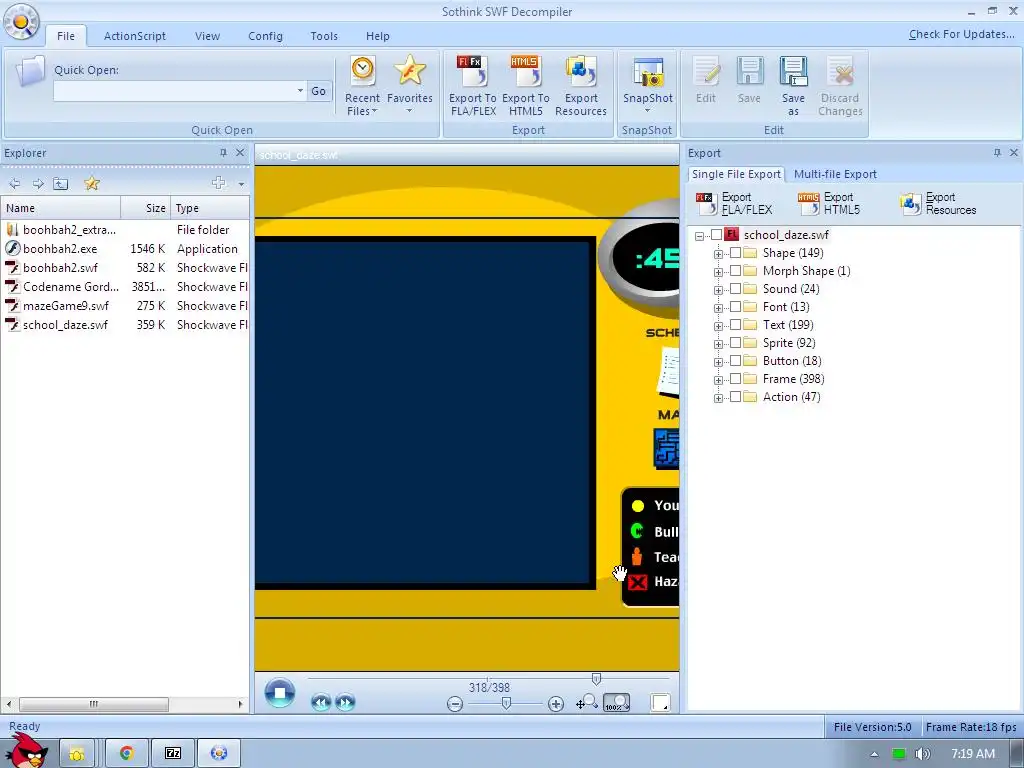
Task: Open the Help ribbon tab
Action: click(x=377, y=36)
